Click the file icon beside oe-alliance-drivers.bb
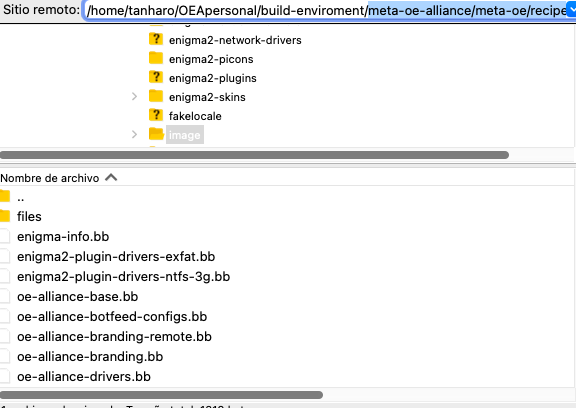This screenshot has width=576, height=408. pyautogui.click(x=4, y=376)
